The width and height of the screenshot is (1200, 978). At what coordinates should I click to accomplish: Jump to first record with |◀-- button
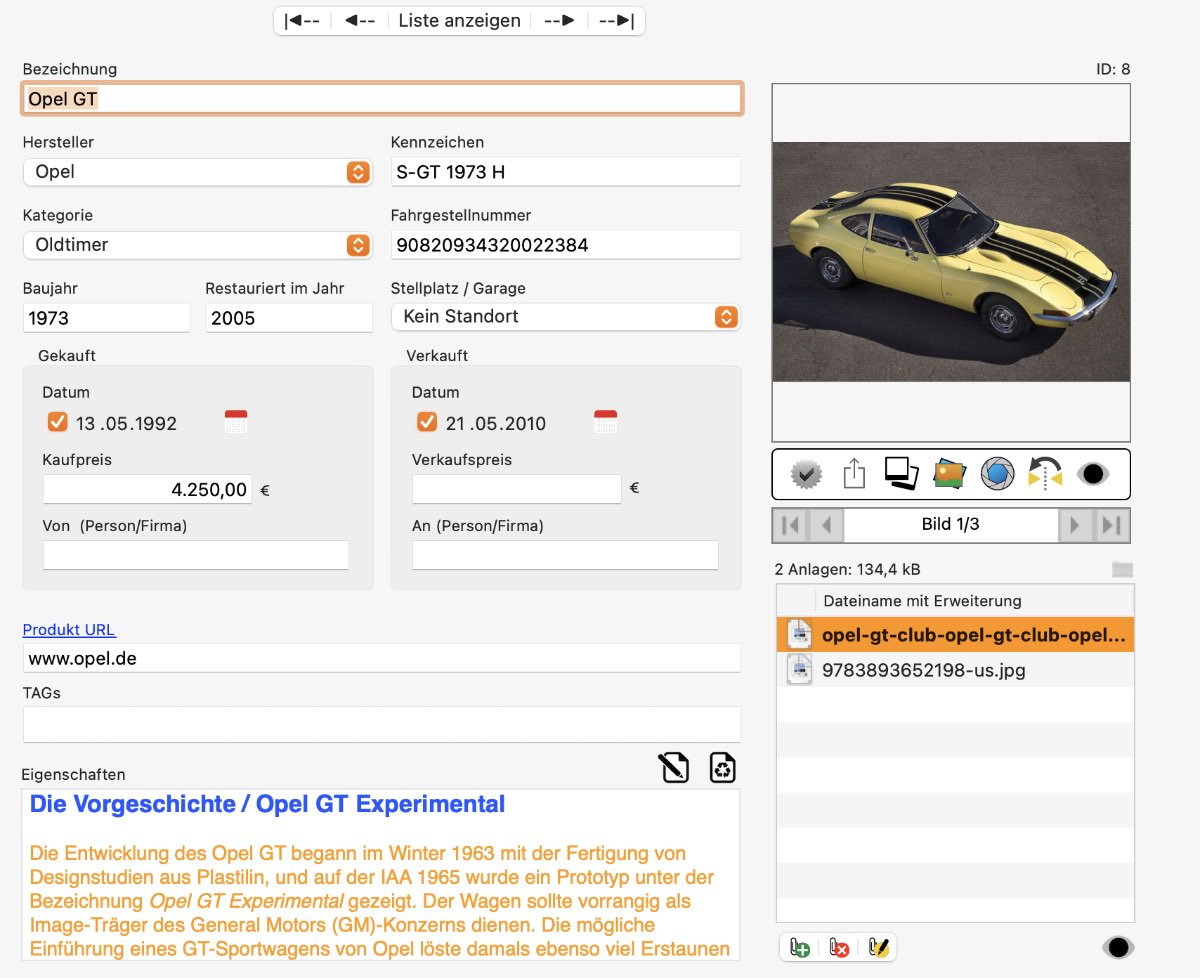click(303, 21)
